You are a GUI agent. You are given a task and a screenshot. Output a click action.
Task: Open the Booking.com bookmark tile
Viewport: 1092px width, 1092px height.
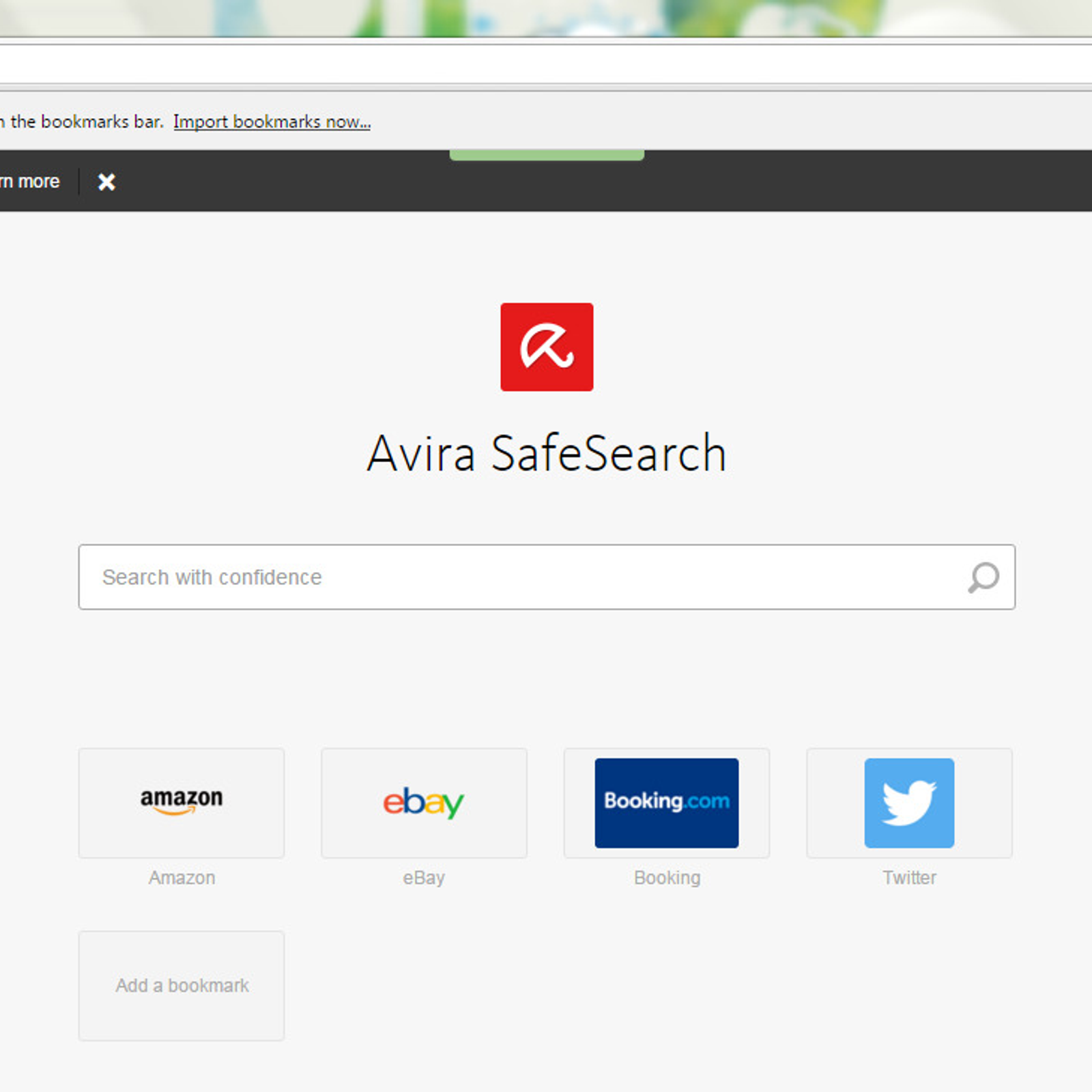tap(667, 803)
